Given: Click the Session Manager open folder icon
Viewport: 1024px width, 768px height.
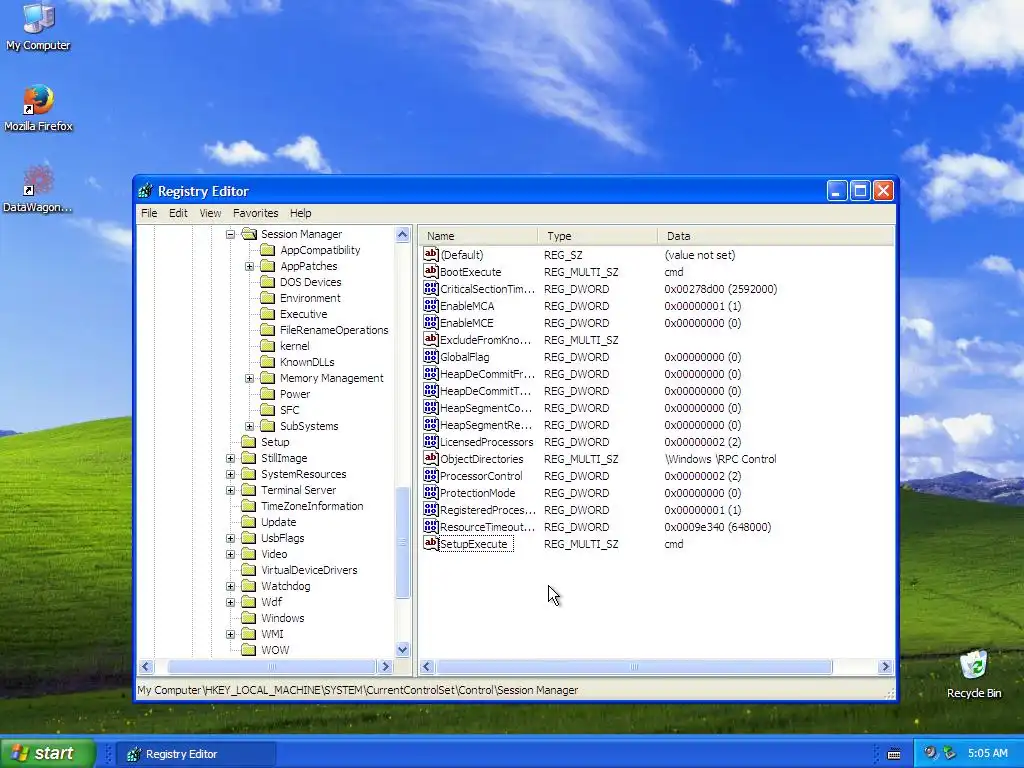Looking at the screenshot, I should (x=249, y=234).
